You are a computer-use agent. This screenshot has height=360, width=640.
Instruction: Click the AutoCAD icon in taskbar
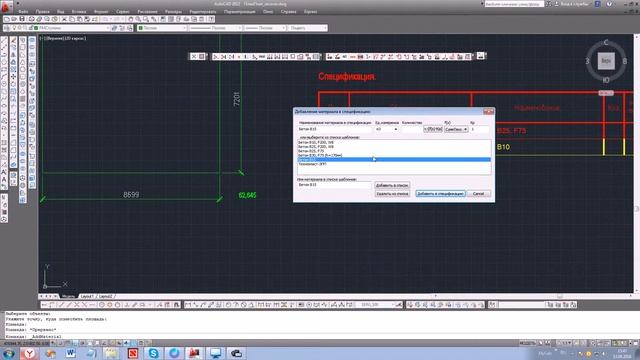pyautogui.click(x=194, y=353)
